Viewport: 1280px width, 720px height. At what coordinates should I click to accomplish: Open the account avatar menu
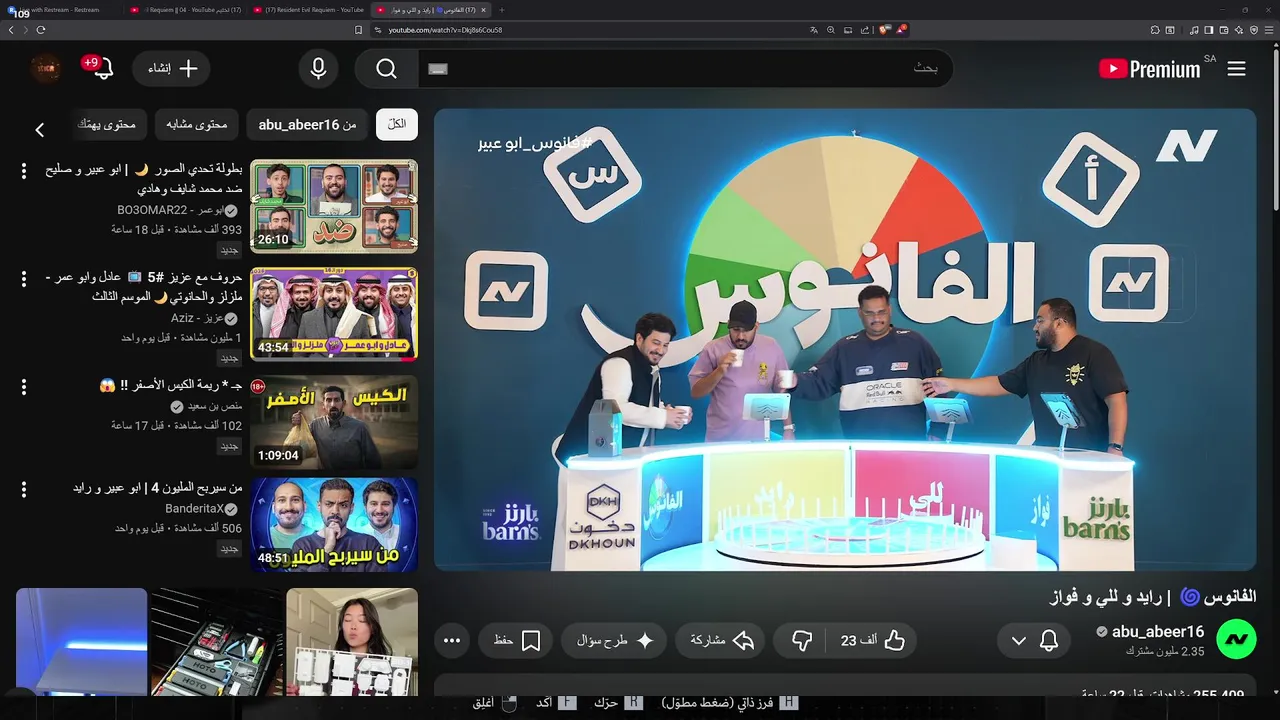[46, 69]
